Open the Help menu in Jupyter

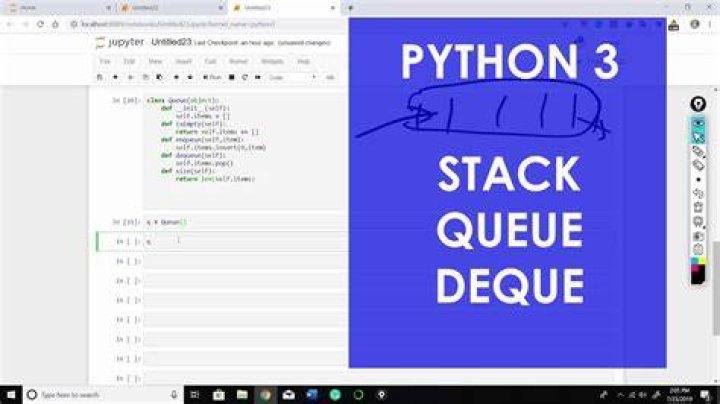pyautogui.click(x=304, y=61)
